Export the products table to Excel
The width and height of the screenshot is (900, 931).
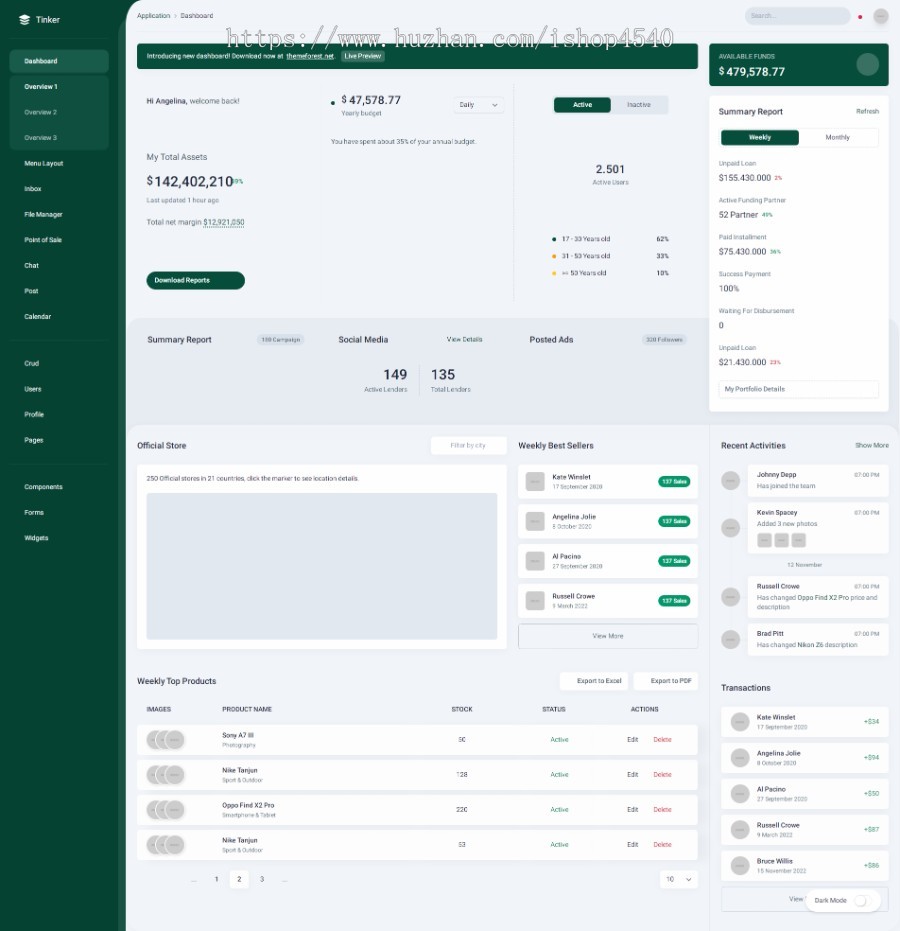(x=595, y=681)
